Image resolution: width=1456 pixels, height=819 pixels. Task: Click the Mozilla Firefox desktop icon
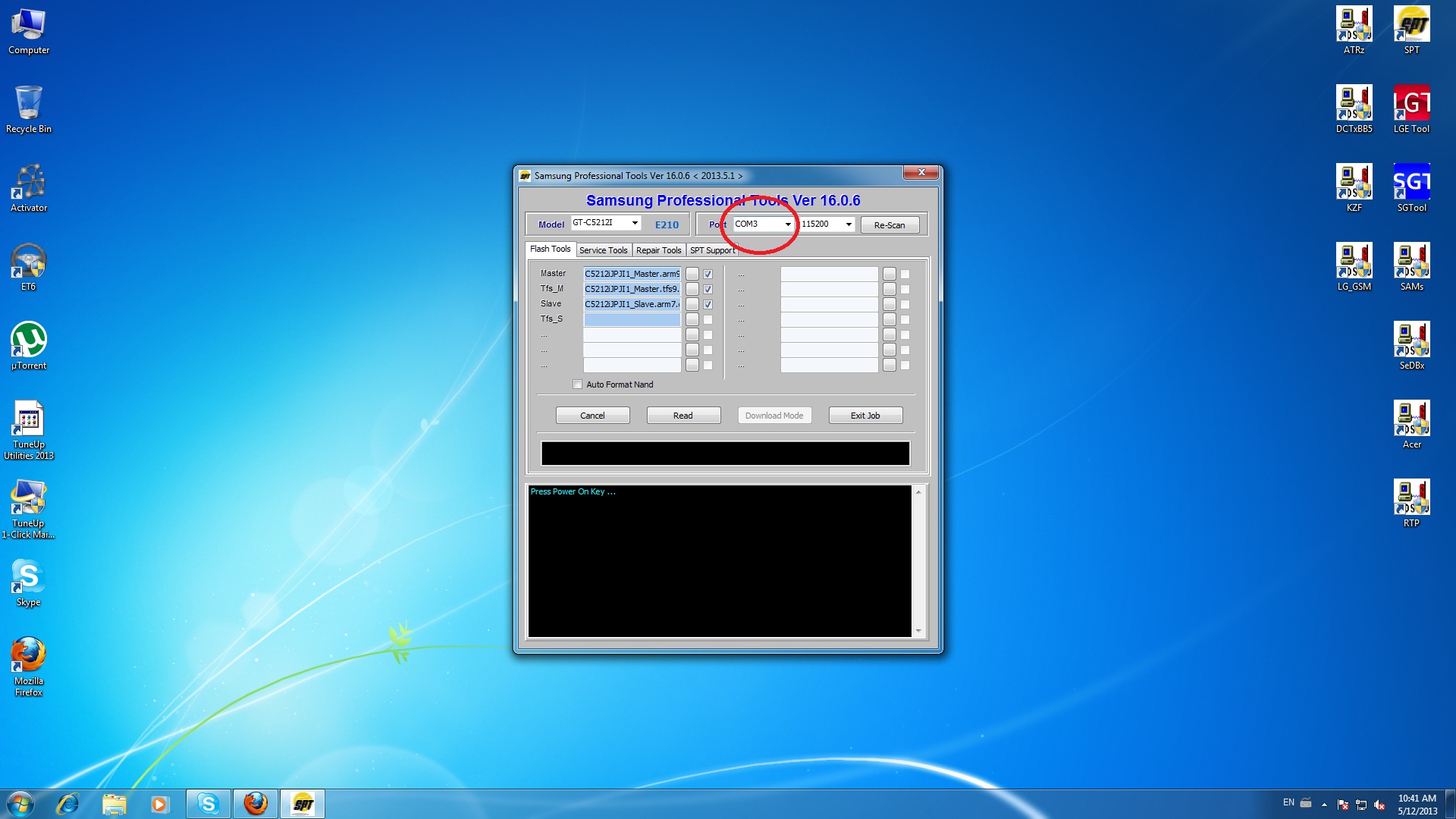[x=29, y=667]
